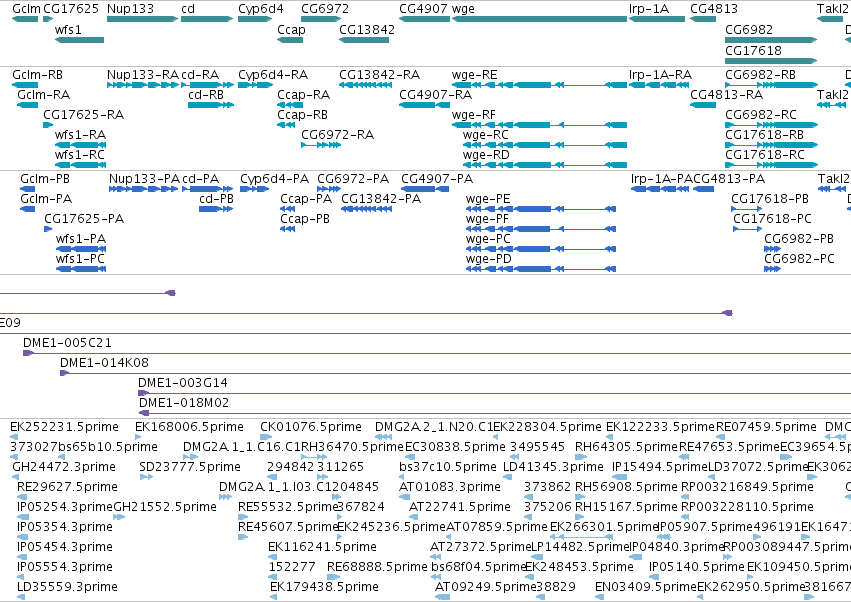Select the CG6972-RA transcript
The image size is (851, 602).
coord(321,145)
